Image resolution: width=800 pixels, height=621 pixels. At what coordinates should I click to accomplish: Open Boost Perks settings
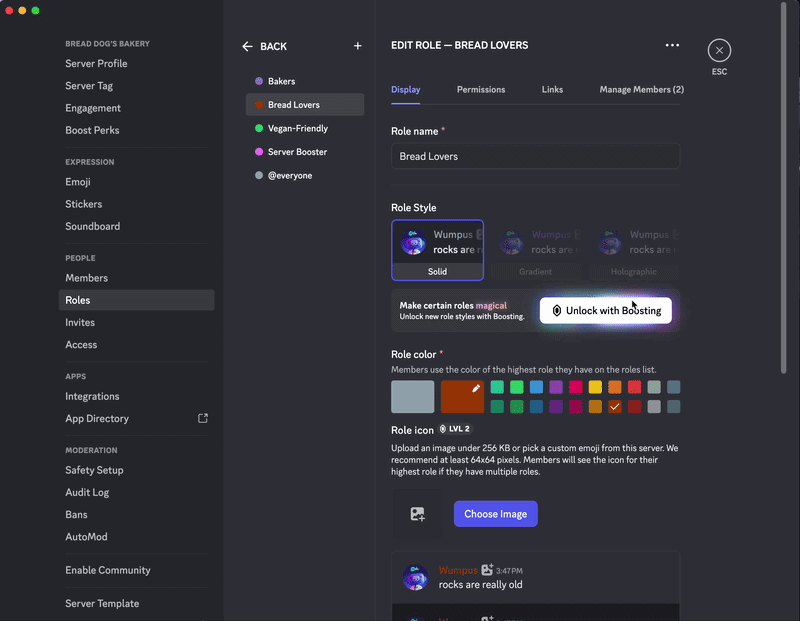click(136, 130)
